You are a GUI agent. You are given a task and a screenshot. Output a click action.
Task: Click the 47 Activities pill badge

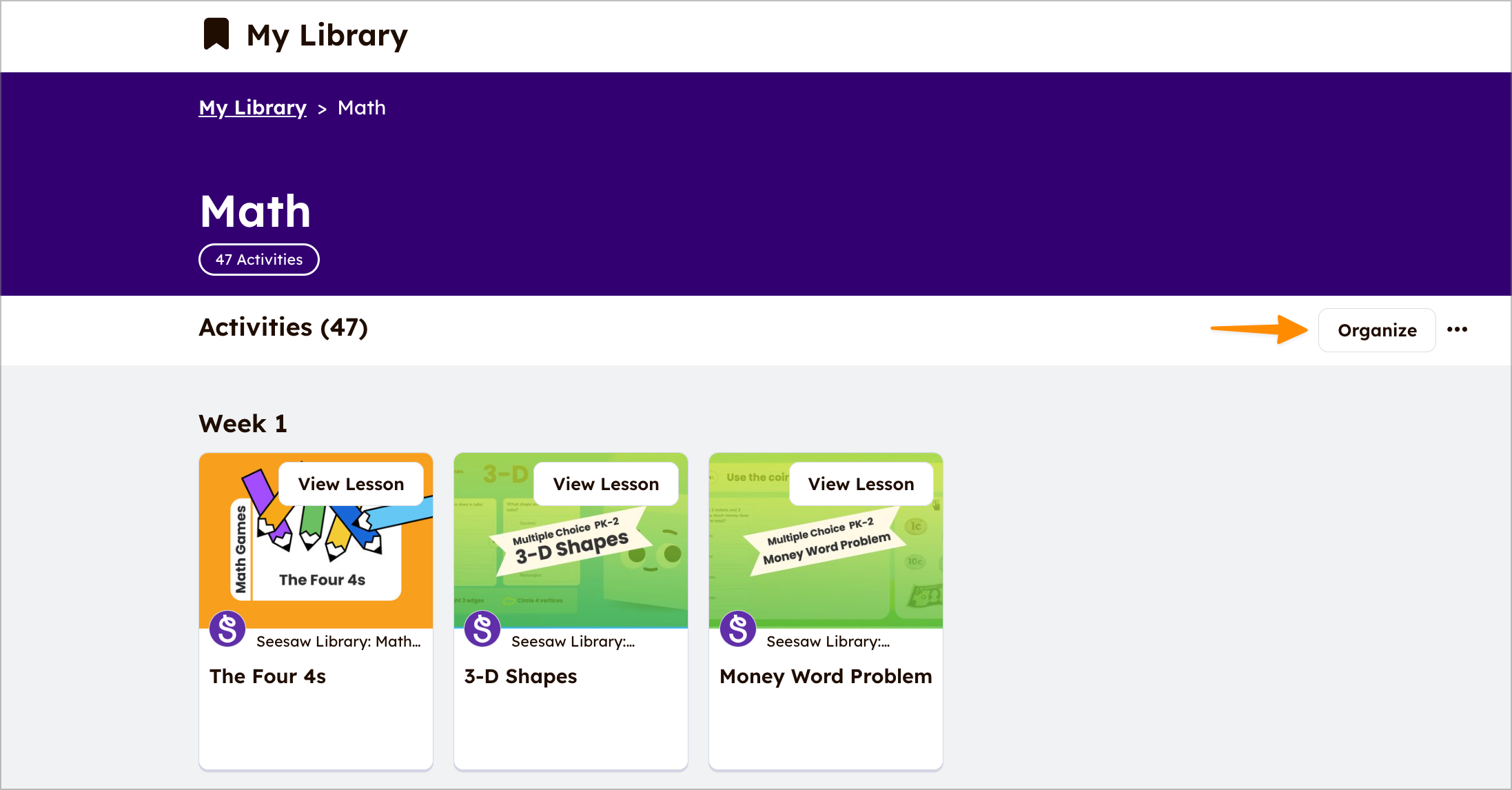click(258, 259)
